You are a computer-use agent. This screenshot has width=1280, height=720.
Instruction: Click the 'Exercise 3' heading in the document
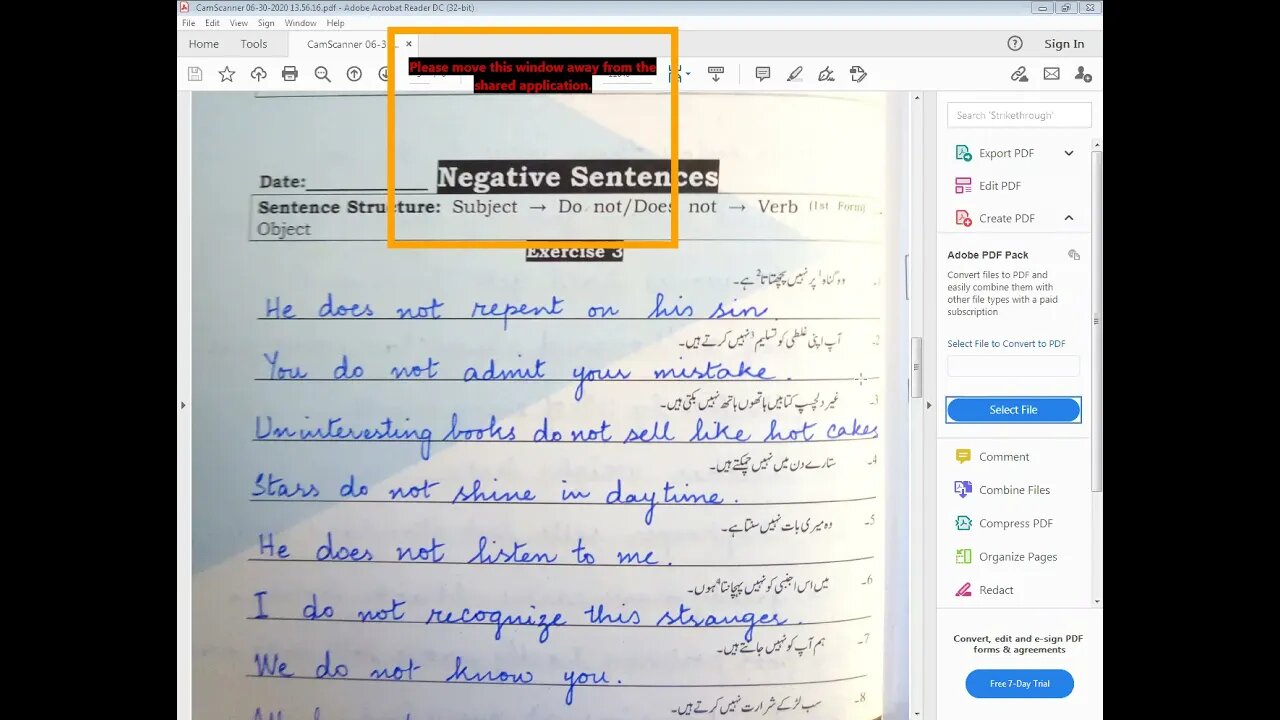pos(575,252)
